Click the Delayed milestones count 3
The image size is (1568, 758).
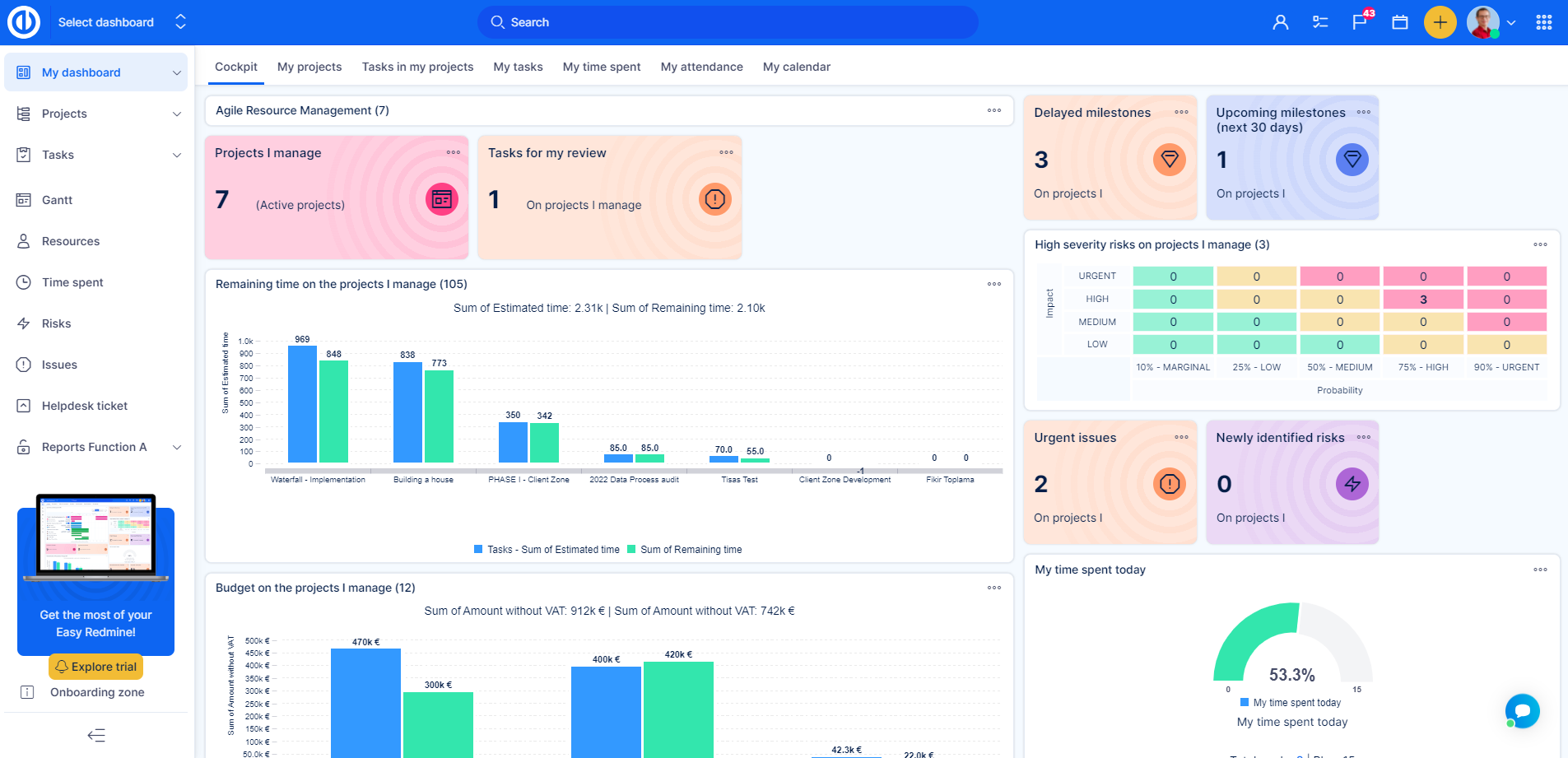(x=1041, y=160)
